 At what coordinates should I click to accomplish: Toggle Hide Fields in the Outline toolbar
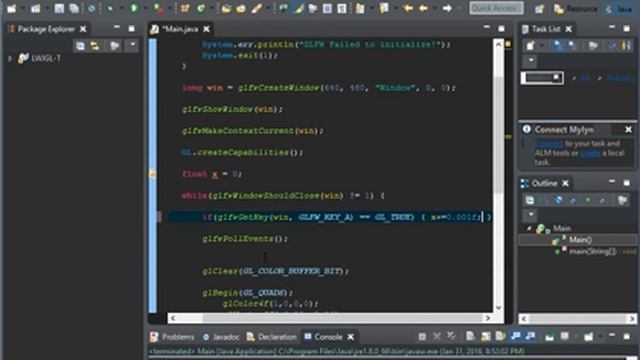(558, 200)
